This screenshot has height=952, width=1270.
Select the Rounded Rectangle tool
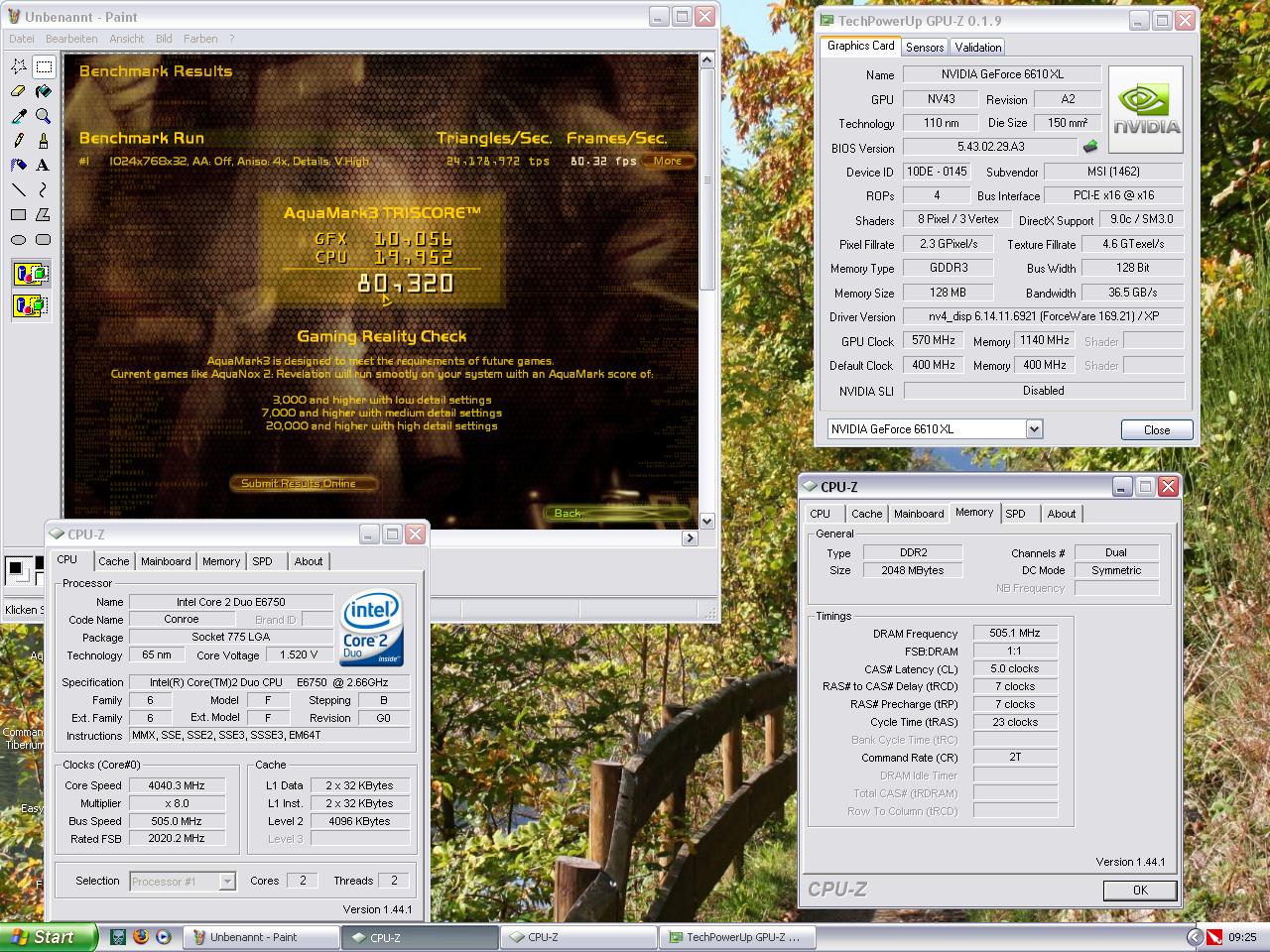click(44, 239)
